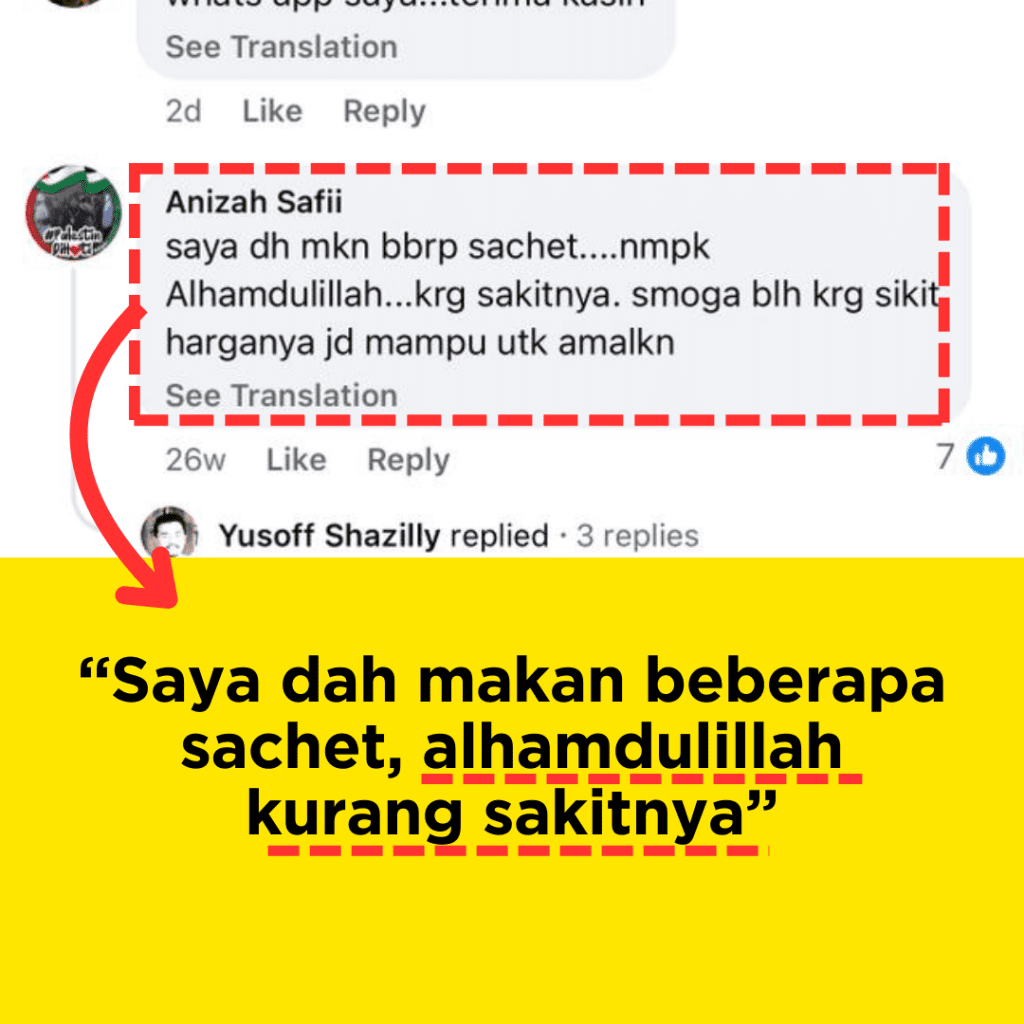Open Anizah Safii's profile name link

253,202
